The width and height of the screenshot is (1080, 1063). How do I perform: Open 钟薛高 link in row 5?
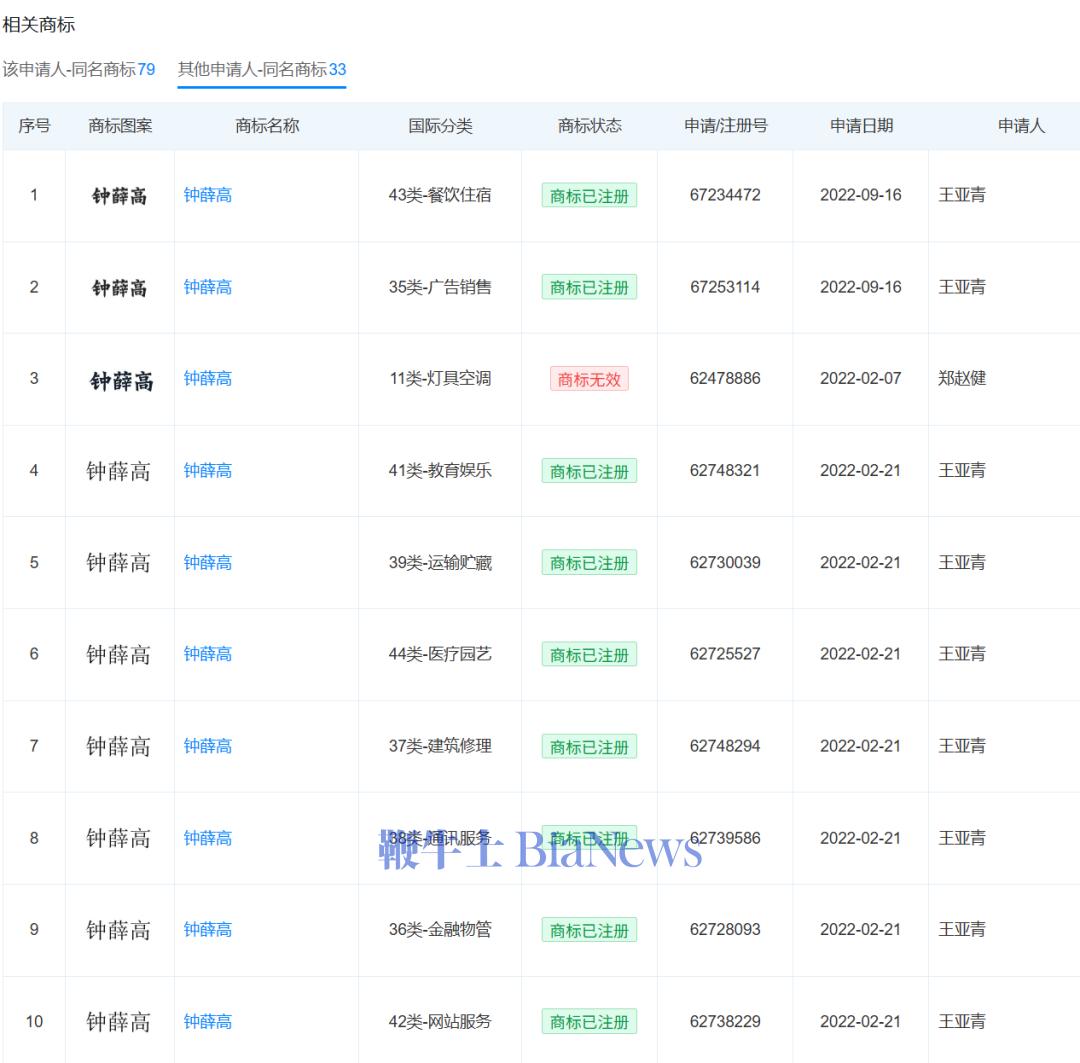click(x=207, y=563)
